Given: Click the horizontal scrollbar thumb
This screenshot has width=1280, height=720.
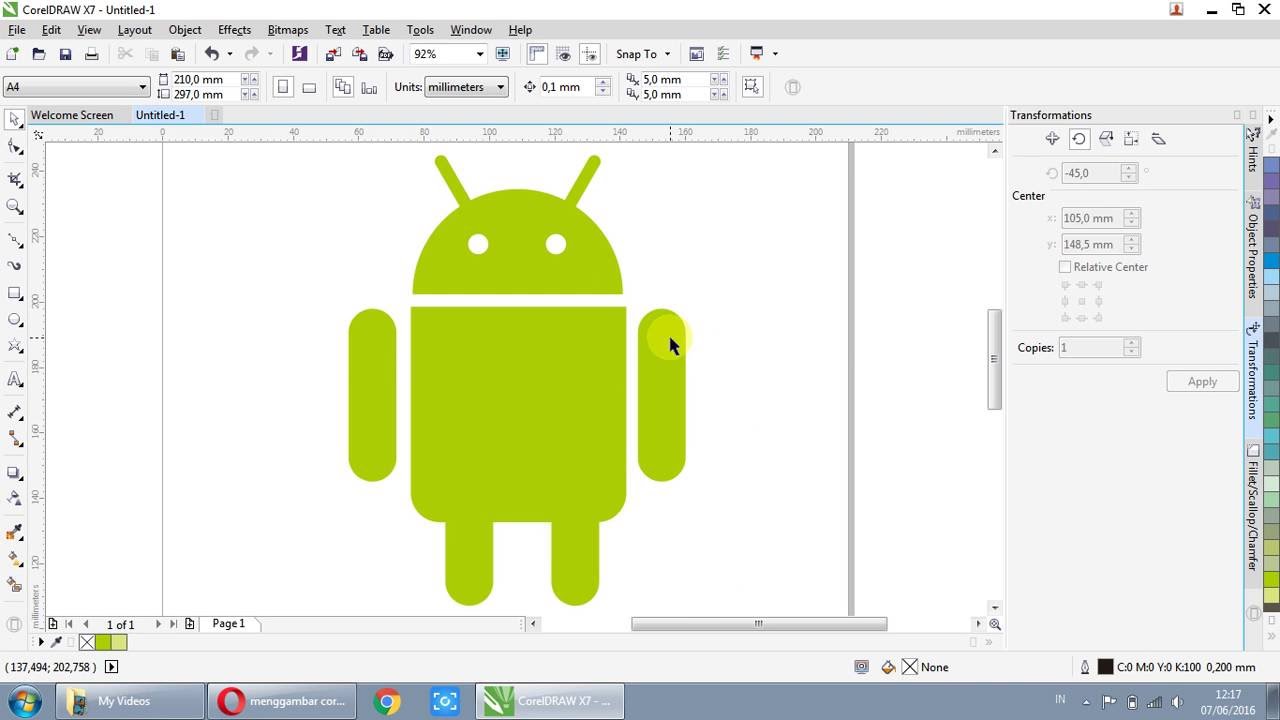Looking at the screenshot, I should [x=758, y=624].
